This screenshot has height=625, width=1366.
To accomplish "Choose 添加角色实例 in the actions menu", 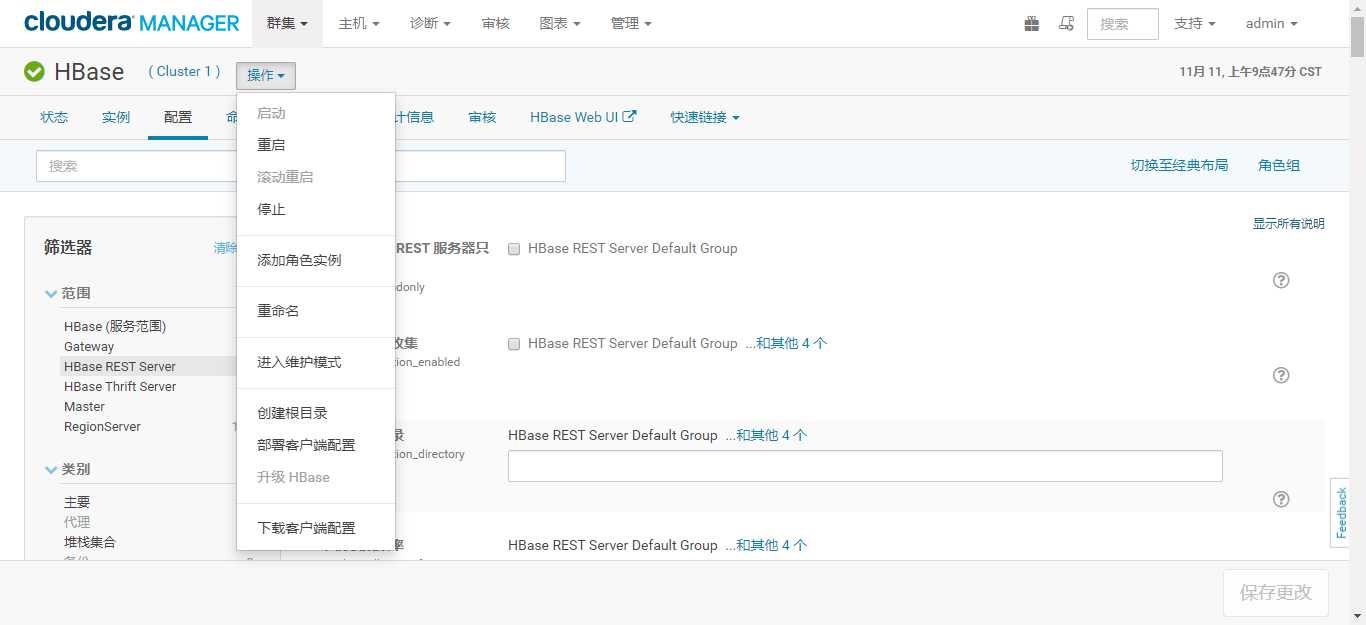I will pyautogui.click(x=316, y=260).
